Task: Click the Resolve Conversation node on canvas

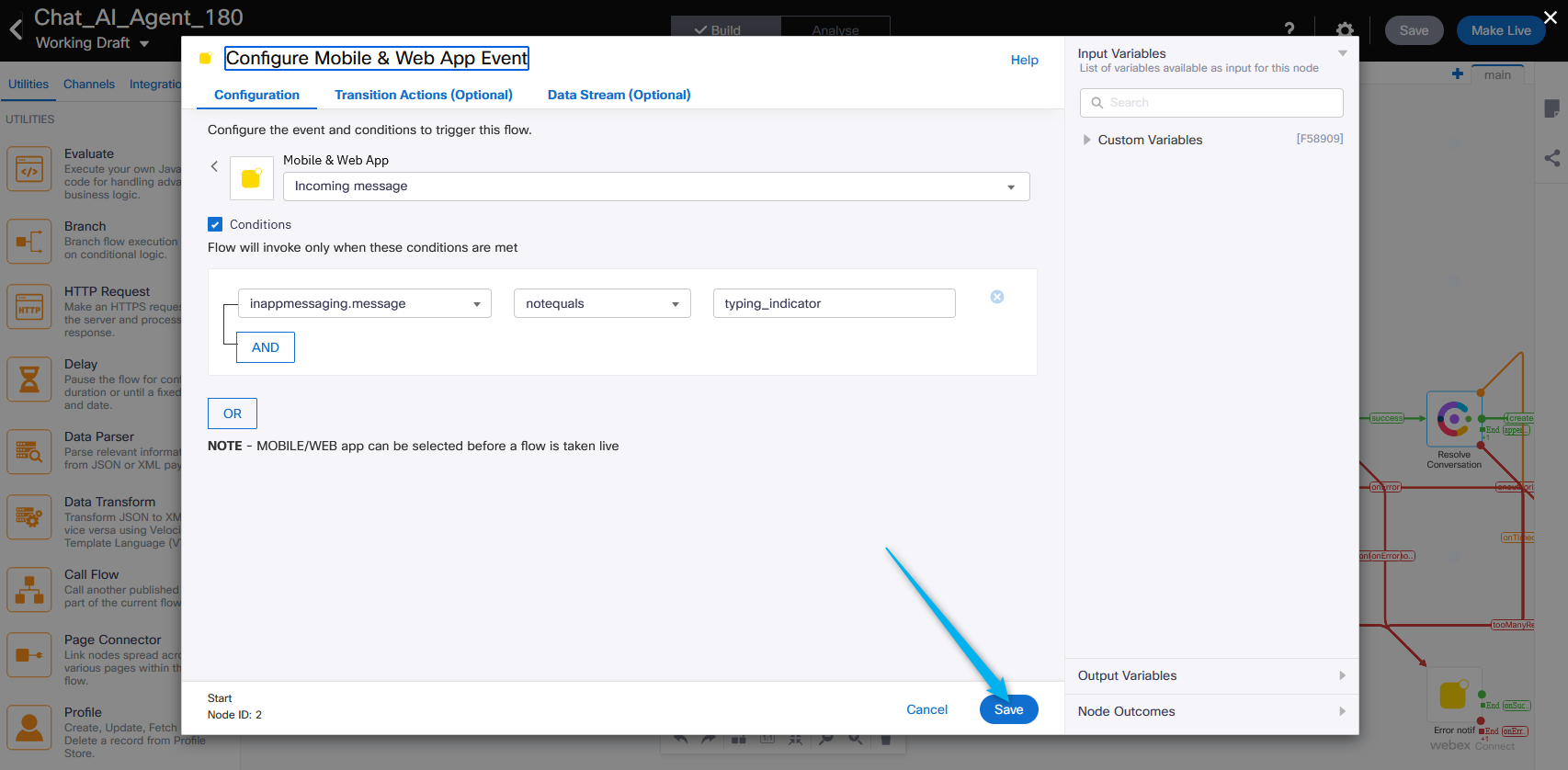Action: click(x=1453, y=420)
